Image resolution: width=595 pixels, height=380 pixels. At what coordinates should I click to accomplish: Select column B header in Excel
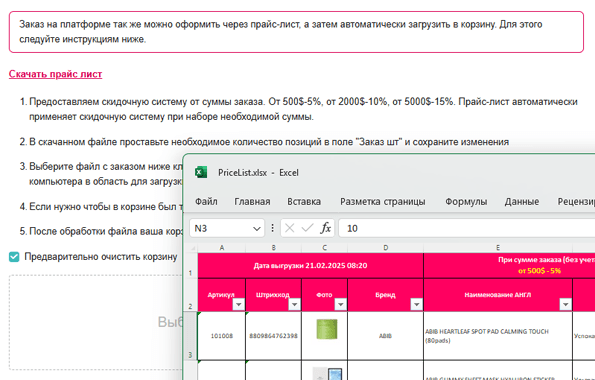point(274,248)
